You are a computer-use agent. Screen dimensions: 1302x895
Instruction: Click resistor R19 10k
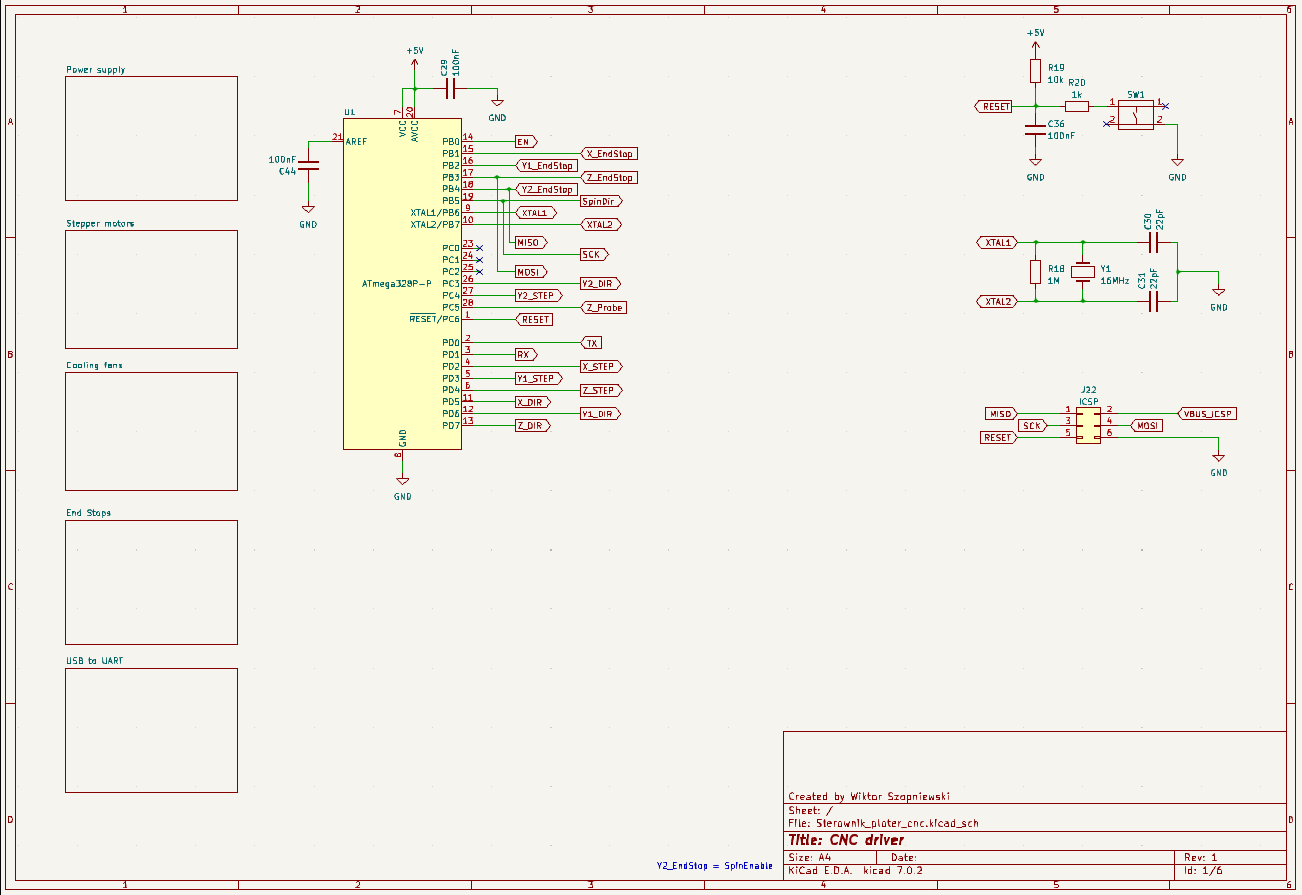[x=1036, y=71]
